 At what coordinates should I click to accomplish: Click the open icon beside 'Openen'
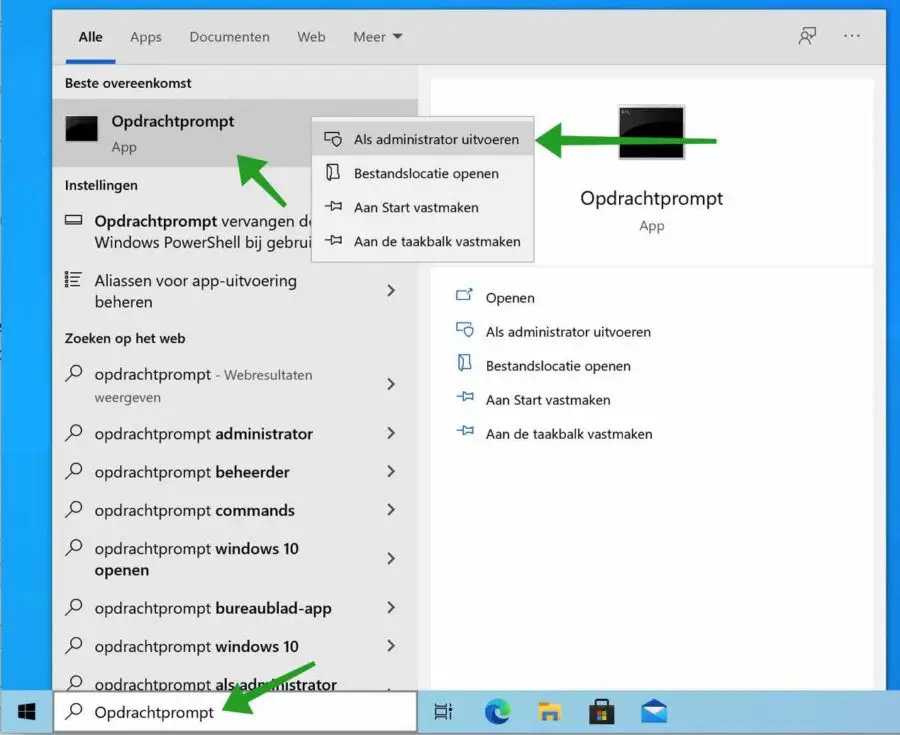[x=464, y=295]
